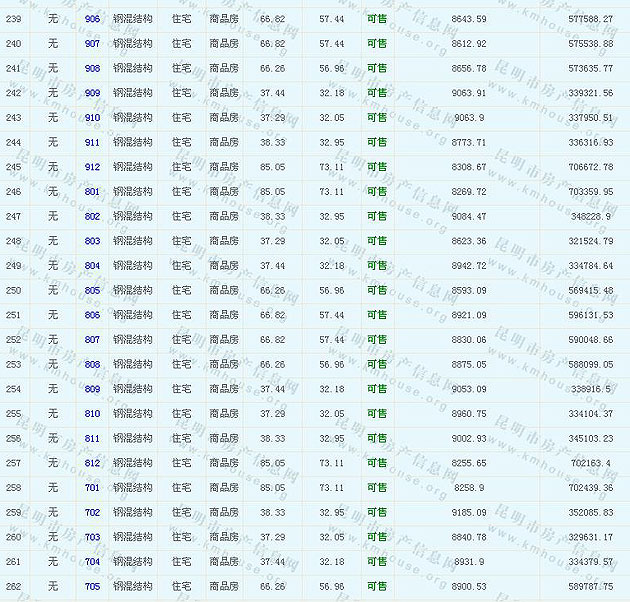Open room 801 link
Viewport: 630px width, 602px height.
[92, 192]
